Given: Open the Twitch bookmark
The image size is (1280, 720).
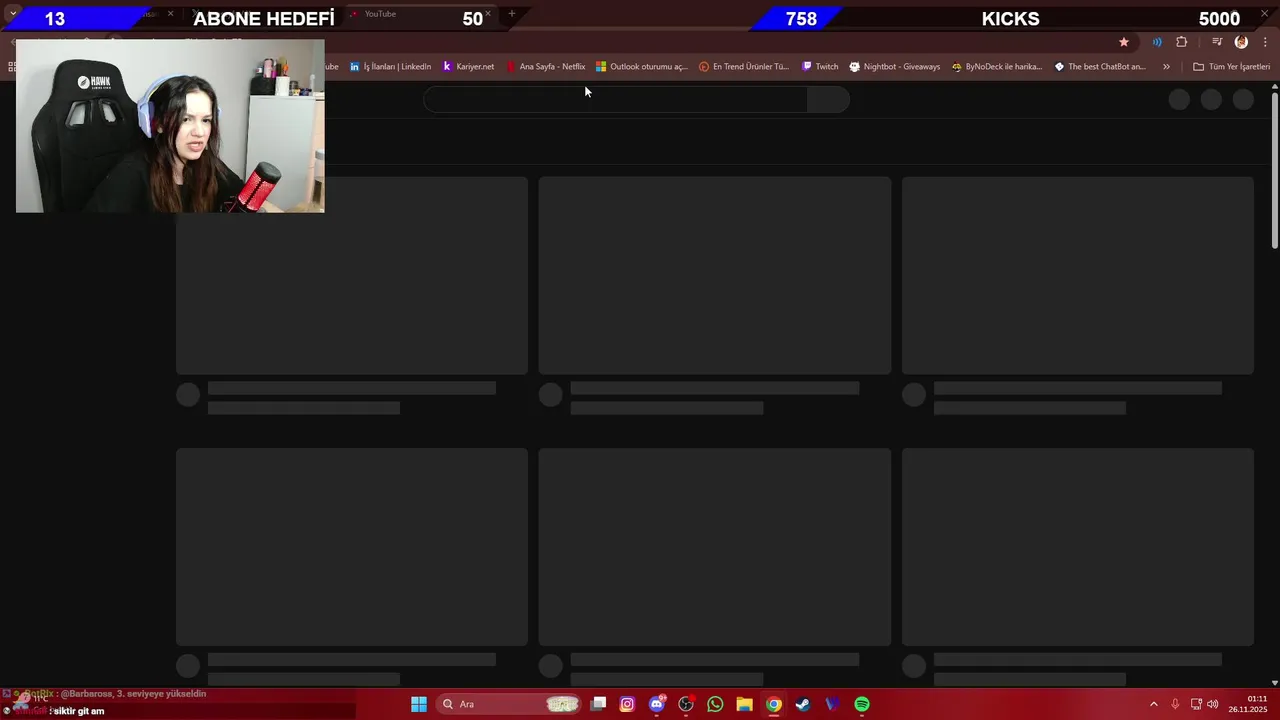Looking at the screenshot, I should point(820,67).
